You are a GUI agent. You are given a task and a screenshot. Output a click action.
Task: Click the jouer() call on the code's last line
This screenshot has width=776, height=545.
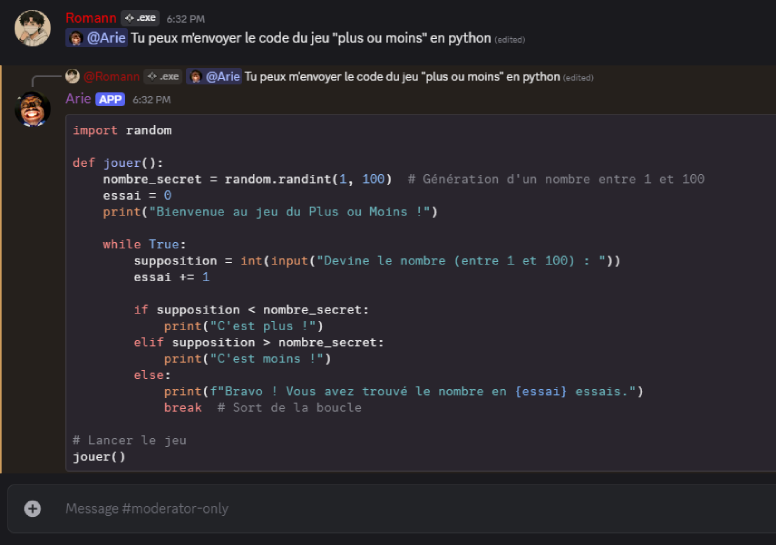tap(99, 457)
